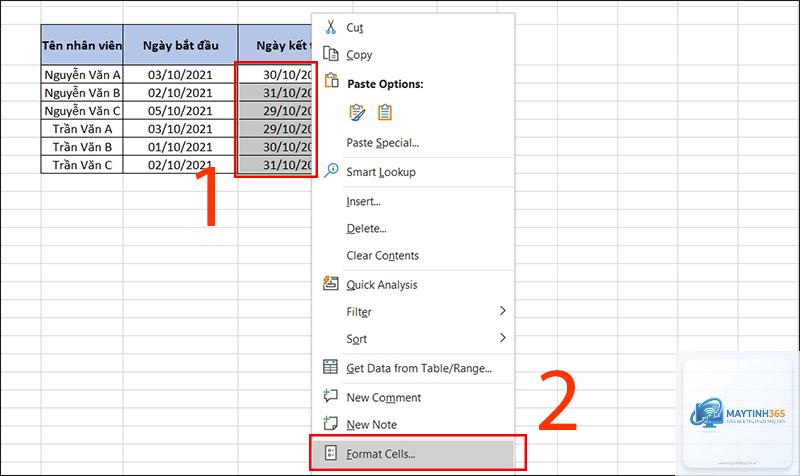The height and width of the screenshot is (476, 800).
Task: Click the Smart Lookup magnifier icon
Action: click(x=331, y=170)
